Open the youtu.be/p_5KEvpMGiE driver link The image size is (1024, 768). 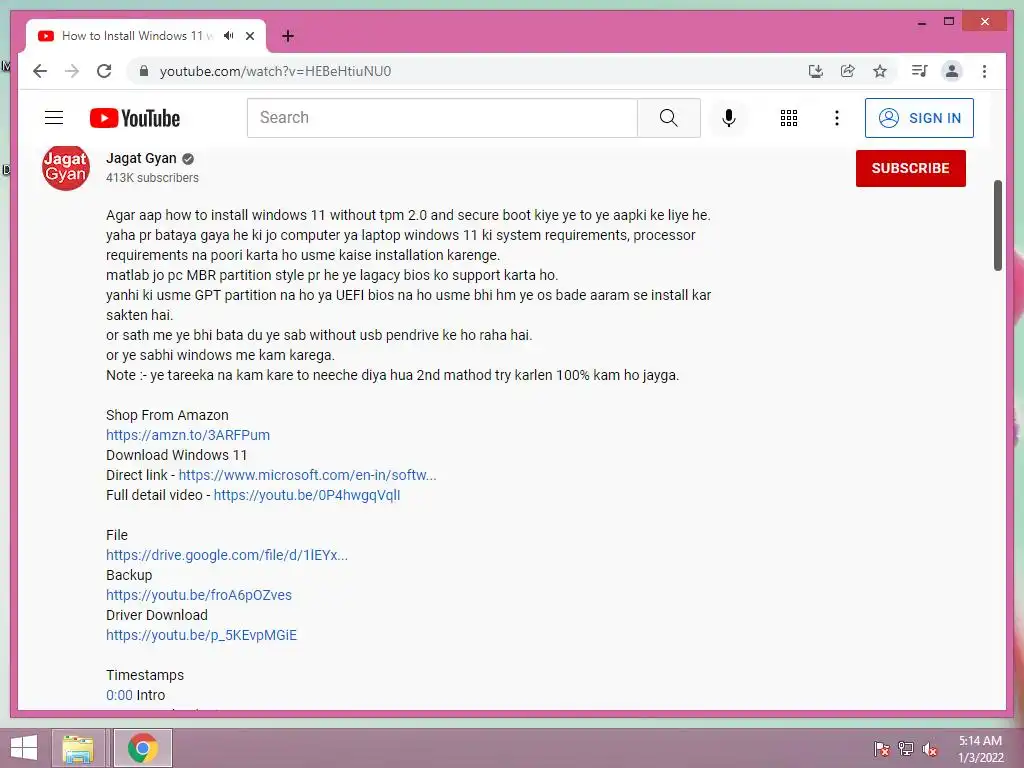click(x=201, y=635)
